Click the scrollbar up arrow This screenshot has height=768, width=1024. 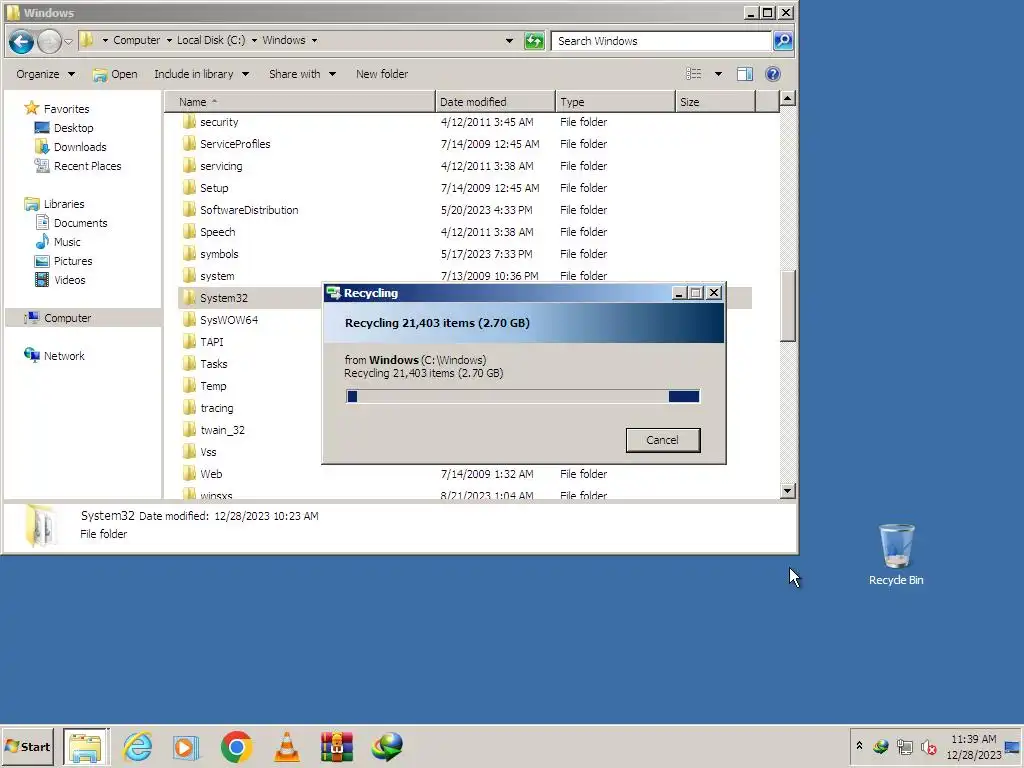click(788, 99)
